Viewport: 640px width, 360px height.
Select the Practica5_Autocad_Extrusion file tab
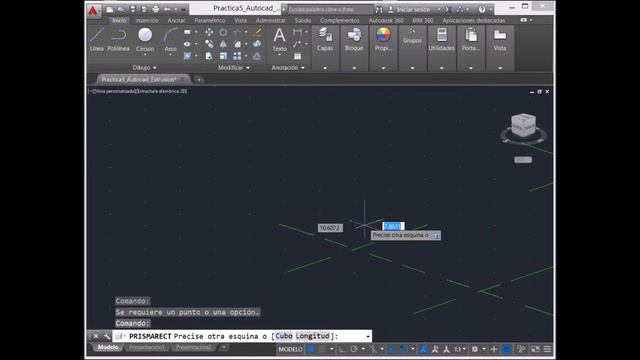[139, 79]
